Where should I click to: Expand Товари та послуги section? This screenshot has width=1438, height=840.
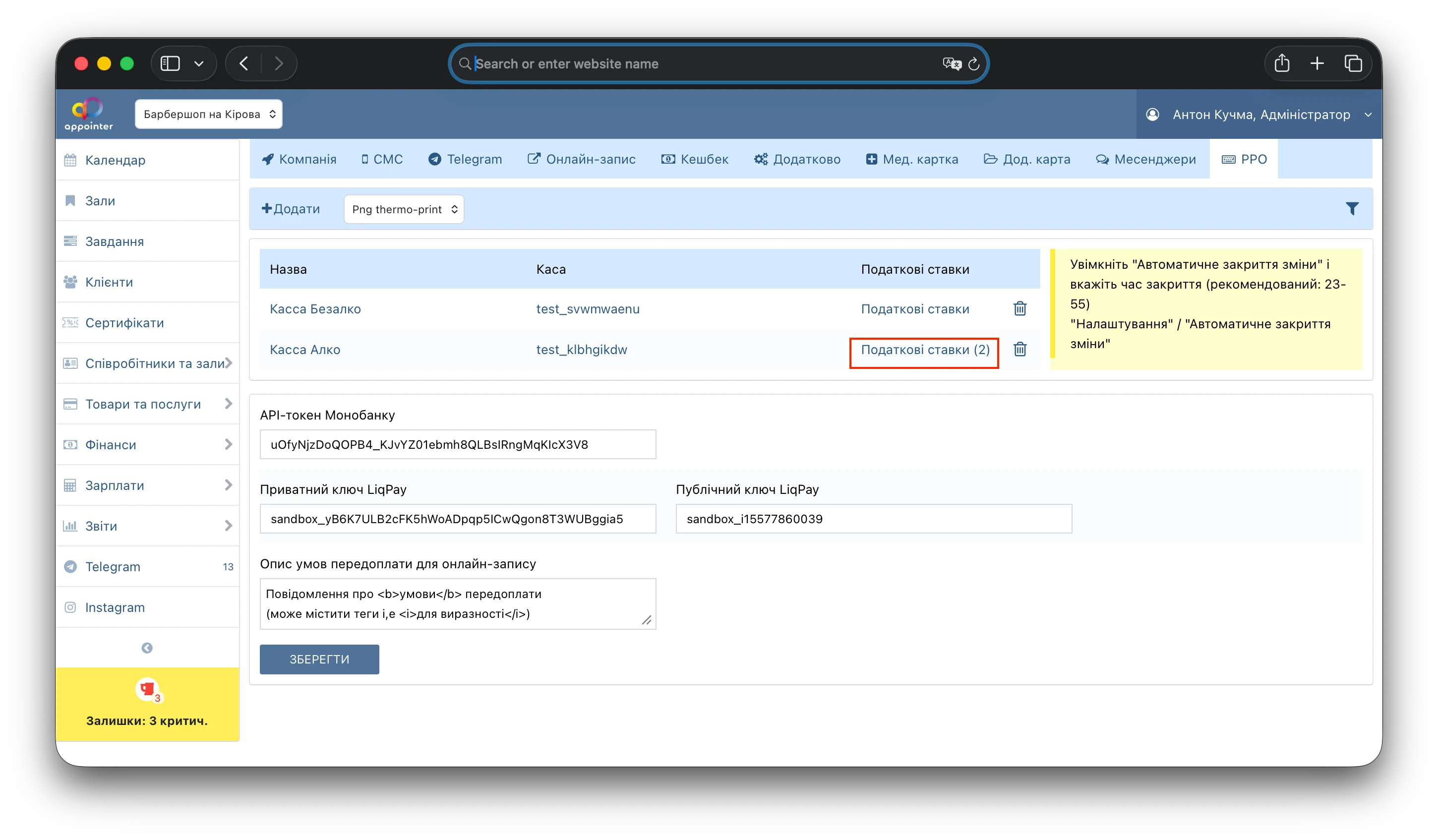coord(147,404)
